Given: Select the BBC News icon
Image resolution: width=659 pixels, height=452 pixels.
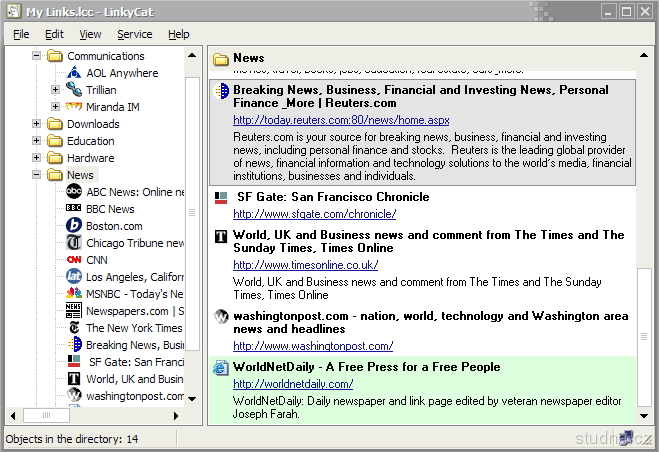Looking at the screenshot, I should (x=74, y=209).
